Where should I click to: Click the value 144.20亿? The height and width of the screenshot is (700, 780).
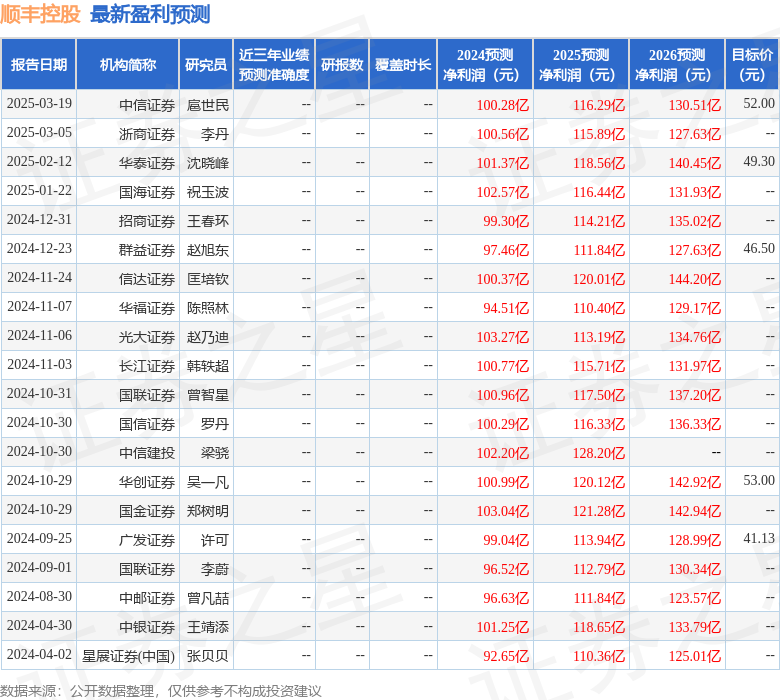coord(695,279)
